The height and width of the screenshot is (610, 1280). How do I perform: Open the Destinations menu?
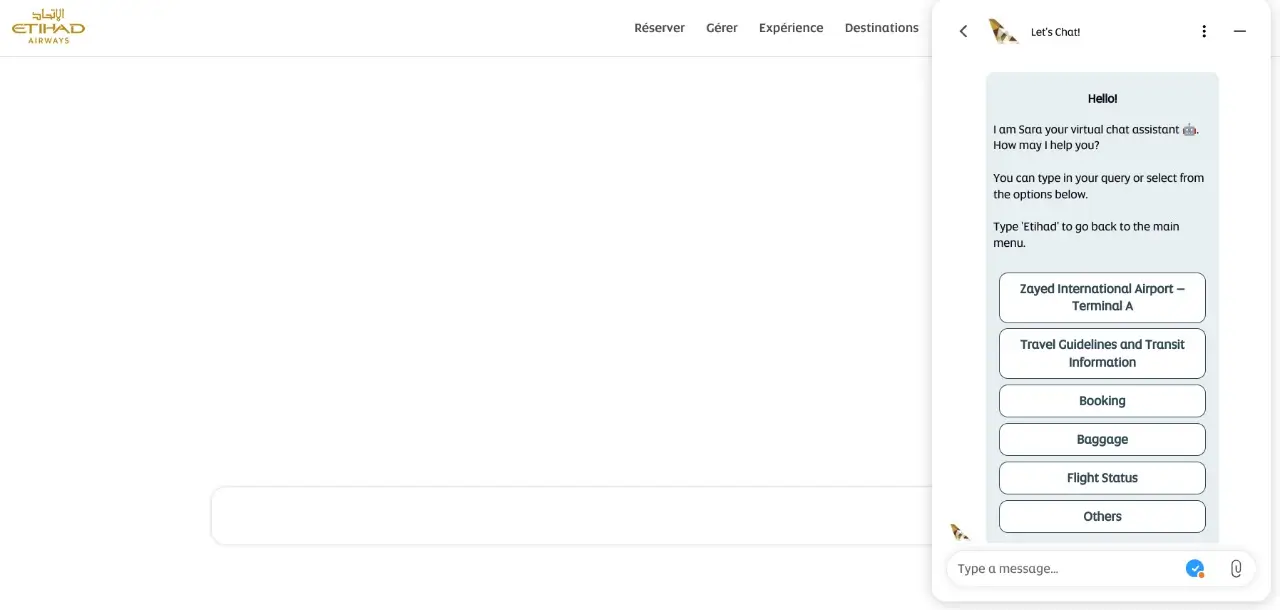pos(881,28)
